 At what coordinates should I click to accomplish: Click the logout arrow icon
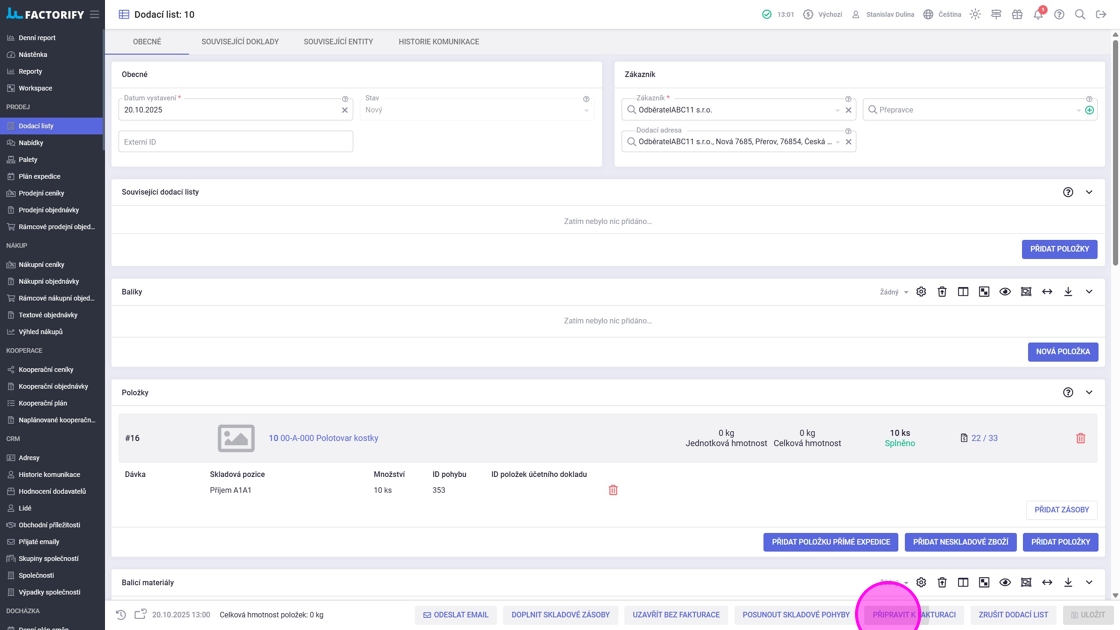point(1101,14)
